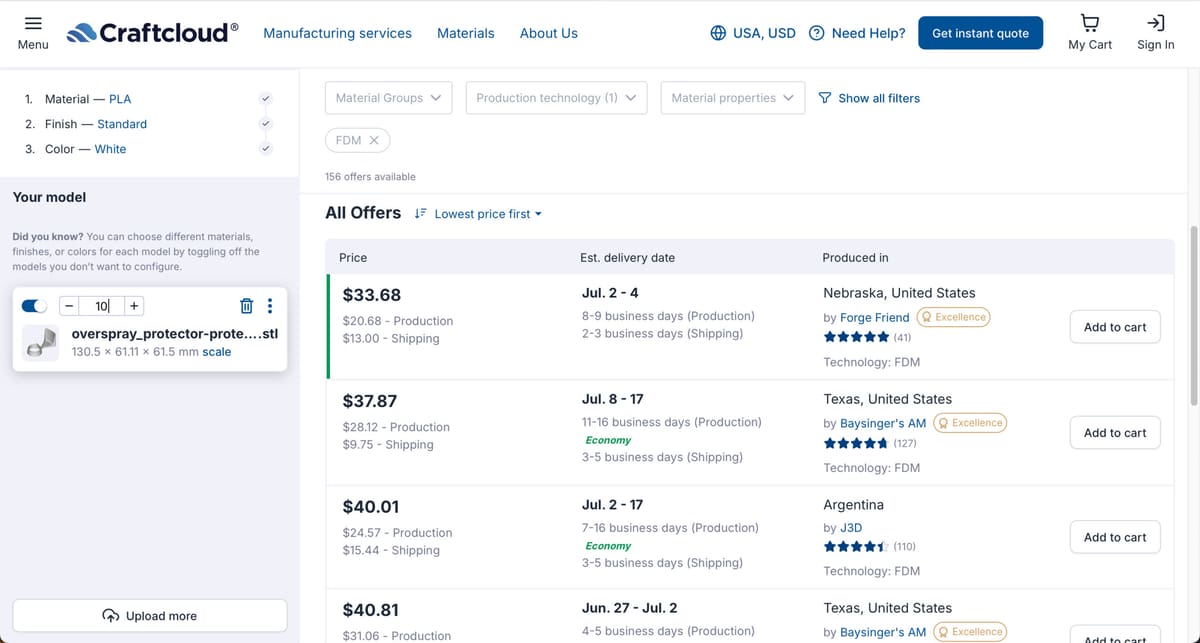Screen dimensions: 1200x643
Task: Change color by clicking White
Action: [110, 149]
